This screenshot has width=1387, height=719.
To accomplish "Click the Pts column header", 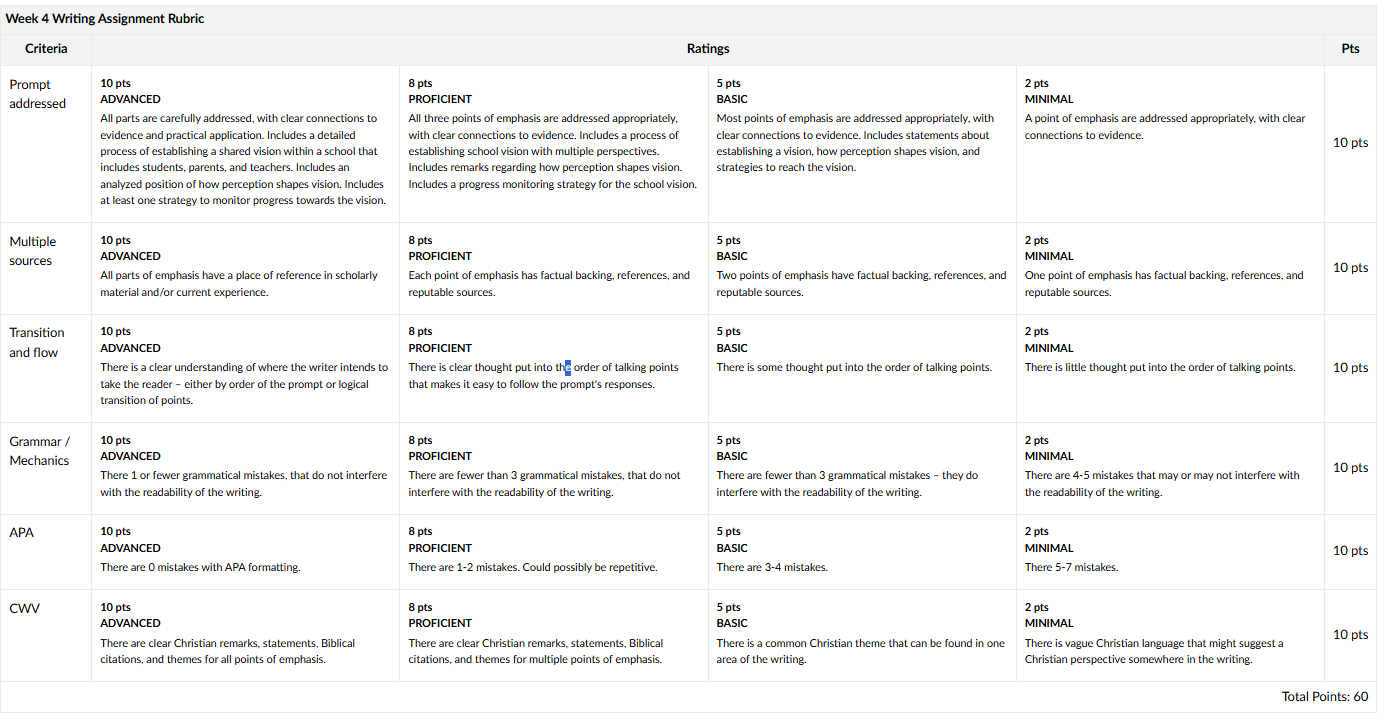I will tap(1351, 49).
